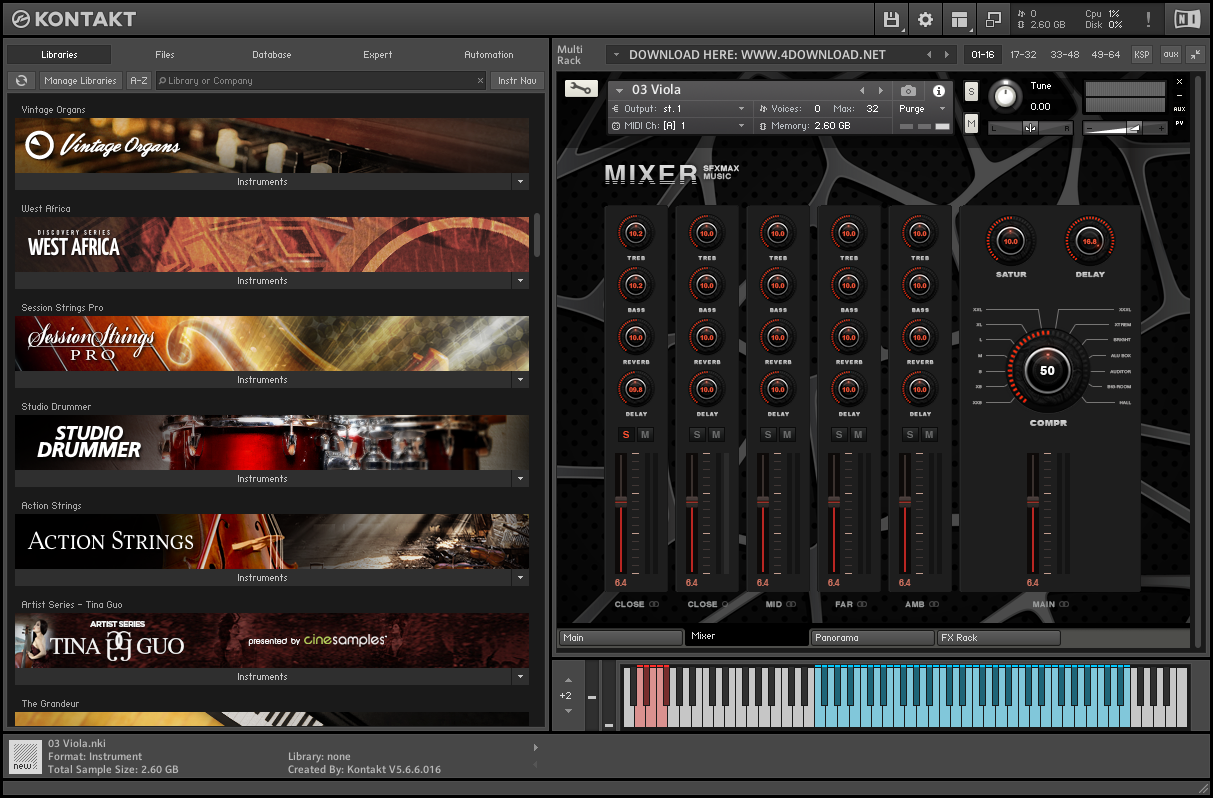This screenshot has height=798, width=1213.
Task: Click the PV label on instrument header
Action: coord(1179,123)
